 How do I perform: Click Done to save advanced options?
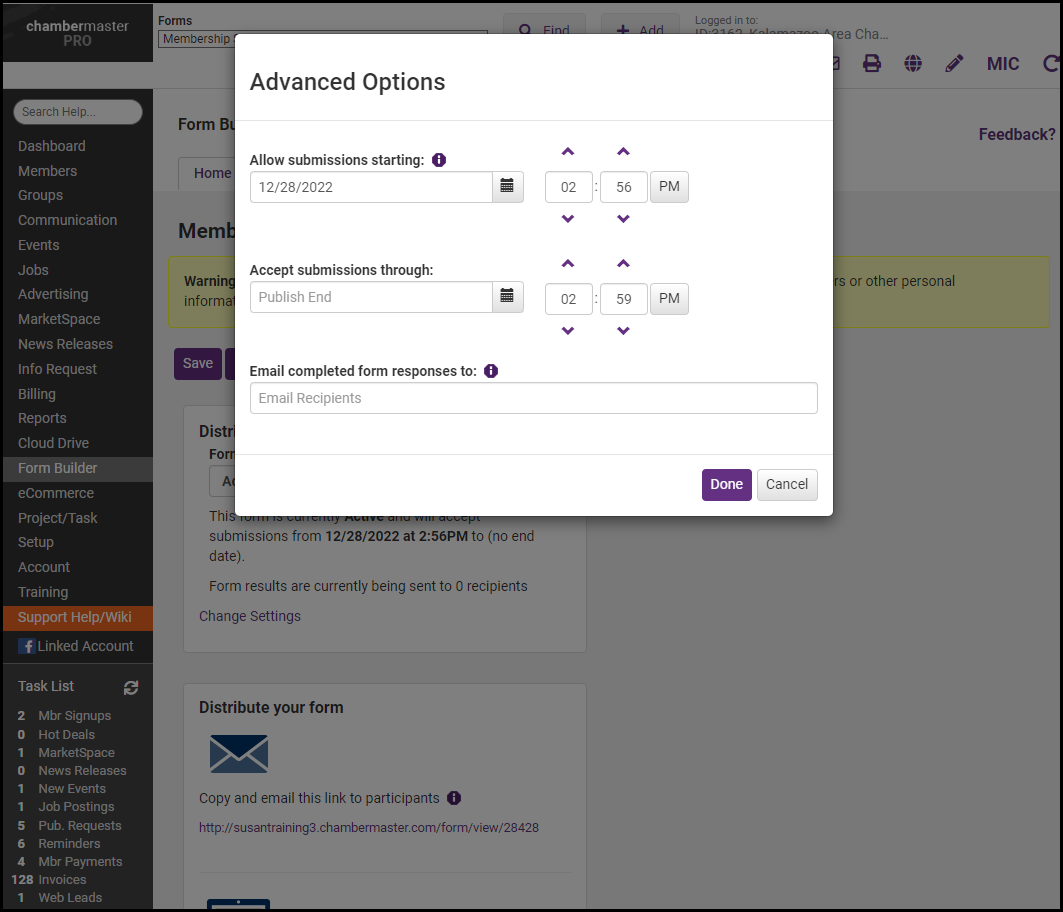(726, 484)
